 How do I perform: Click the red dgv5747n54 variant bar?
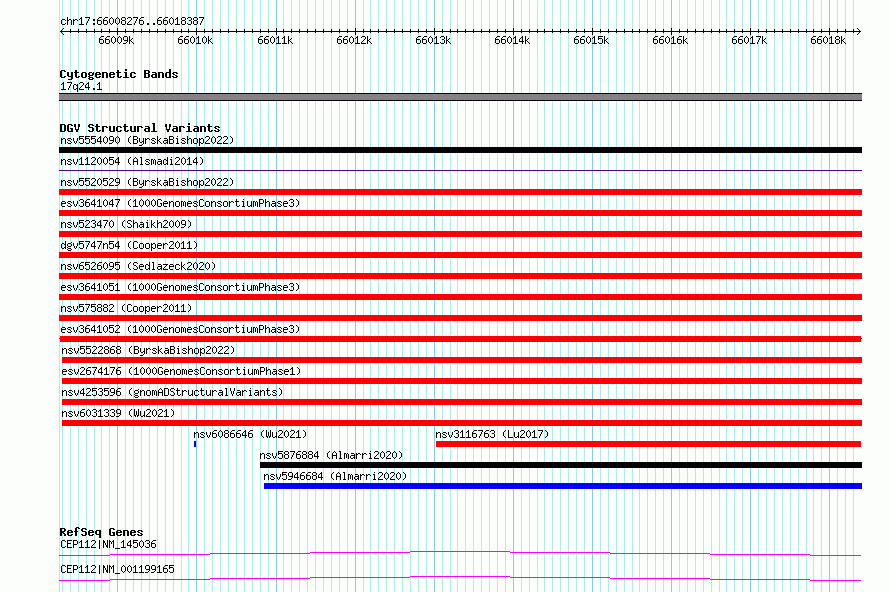coord(460,255)
